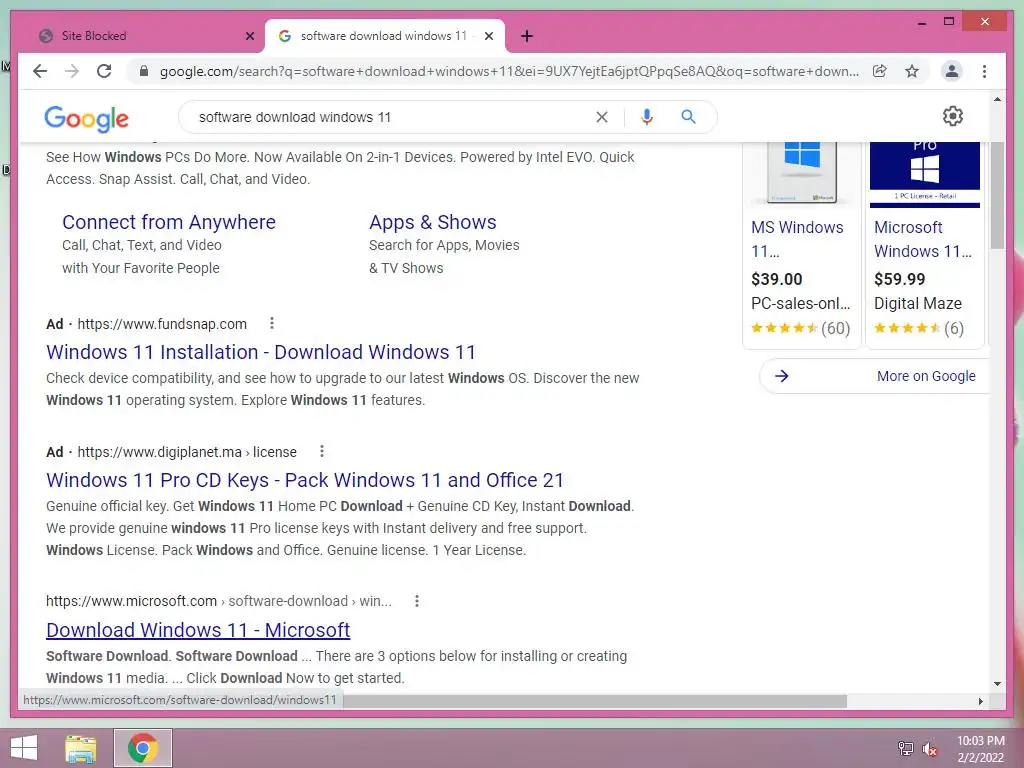Open ad options for digiplanet.ma

pyautogui.click(x=321, y=451)
